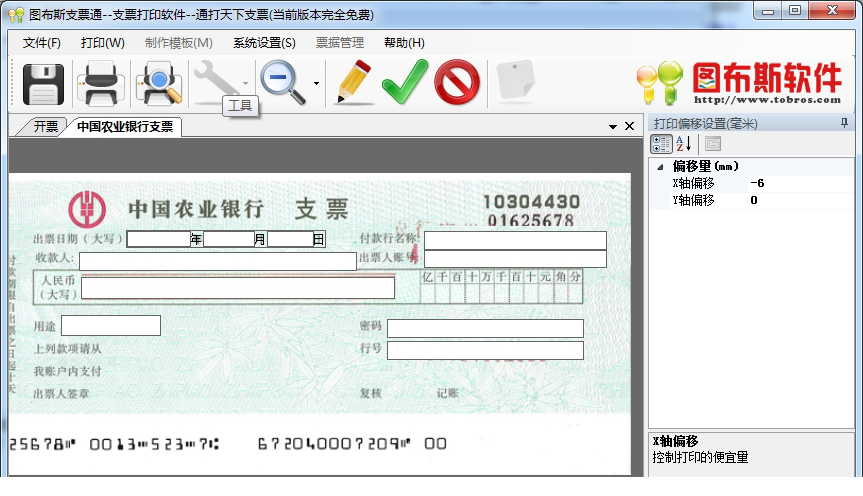Close the current document tab
Viewport: 863px width, 496px height.
630,126
